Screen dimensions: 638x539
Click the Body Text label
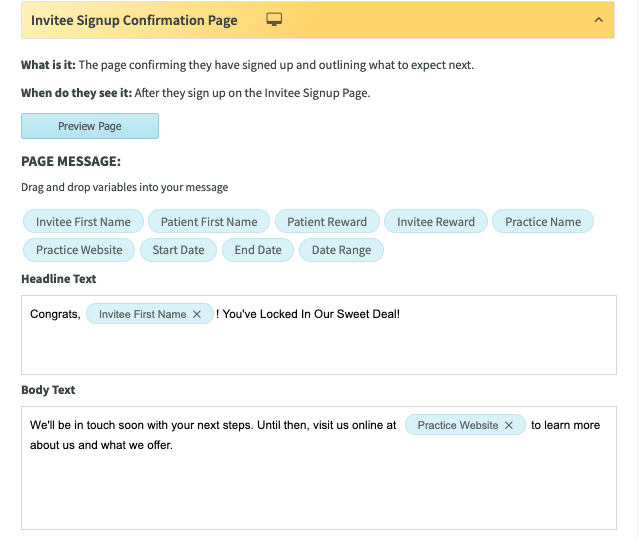pos(48,390)
